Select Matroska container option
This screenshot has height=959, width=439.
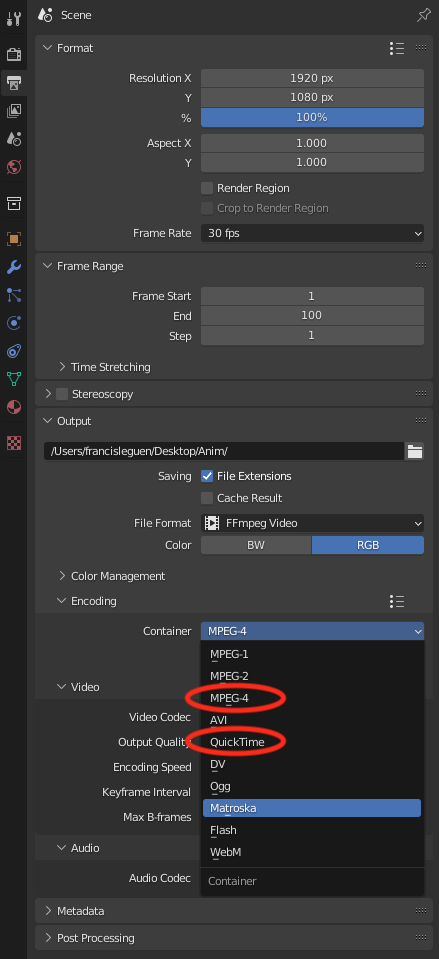[312, 808]
